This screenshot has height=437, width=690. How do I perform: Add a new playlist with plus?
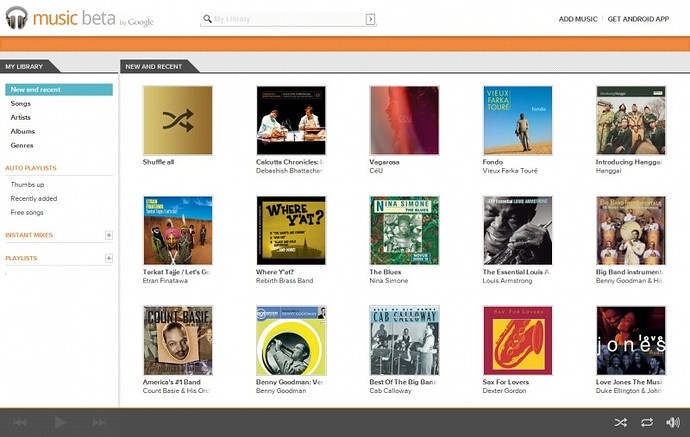[x=109, y=258]
